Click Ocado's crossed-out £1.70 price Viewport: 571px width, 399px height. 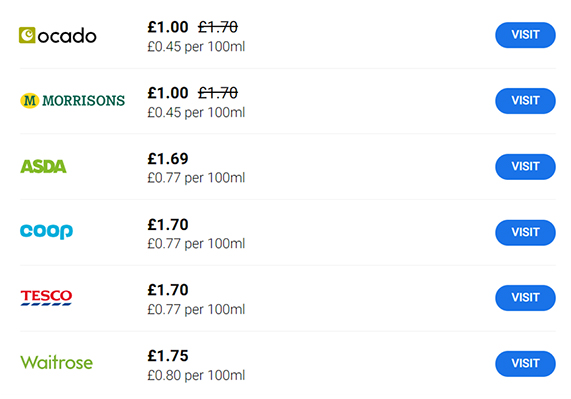[218, 27]
